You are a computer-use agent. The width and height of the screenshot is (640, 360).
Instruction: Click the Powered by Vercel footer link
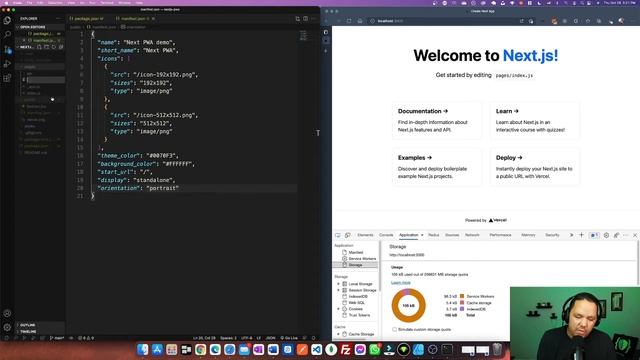[x=486, y=220]
